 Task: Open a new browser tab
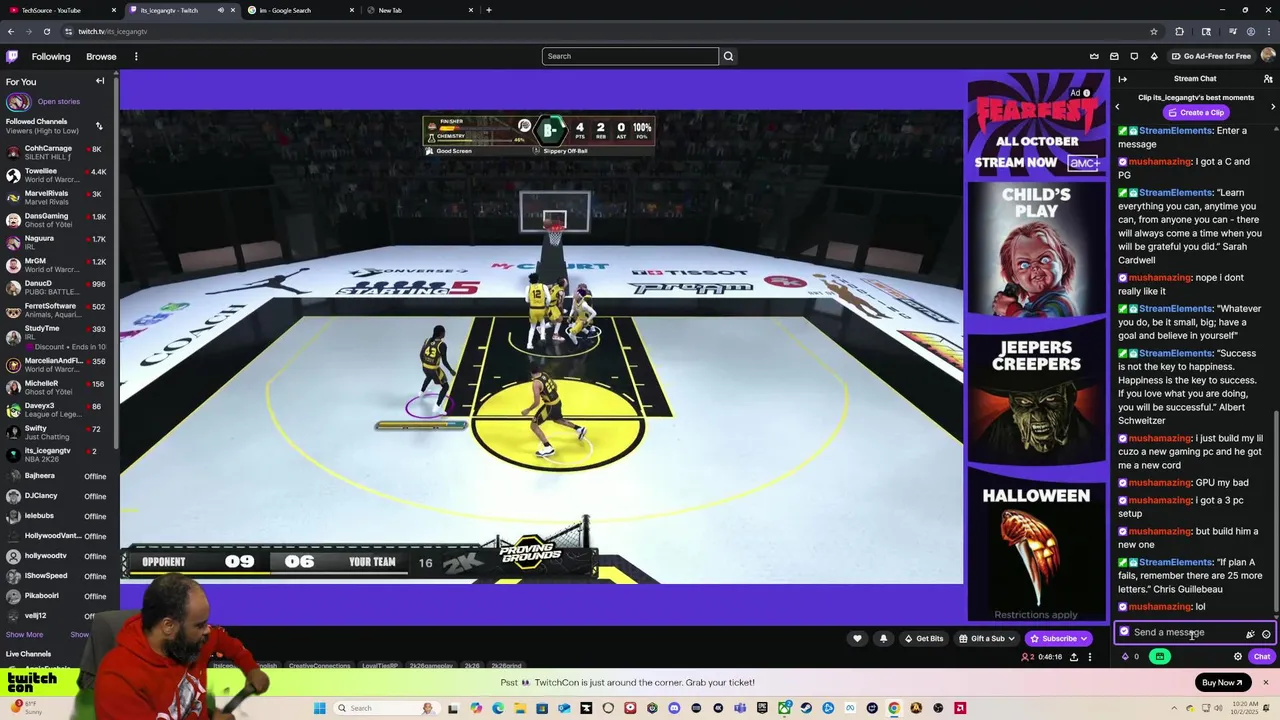pos(488,10)
